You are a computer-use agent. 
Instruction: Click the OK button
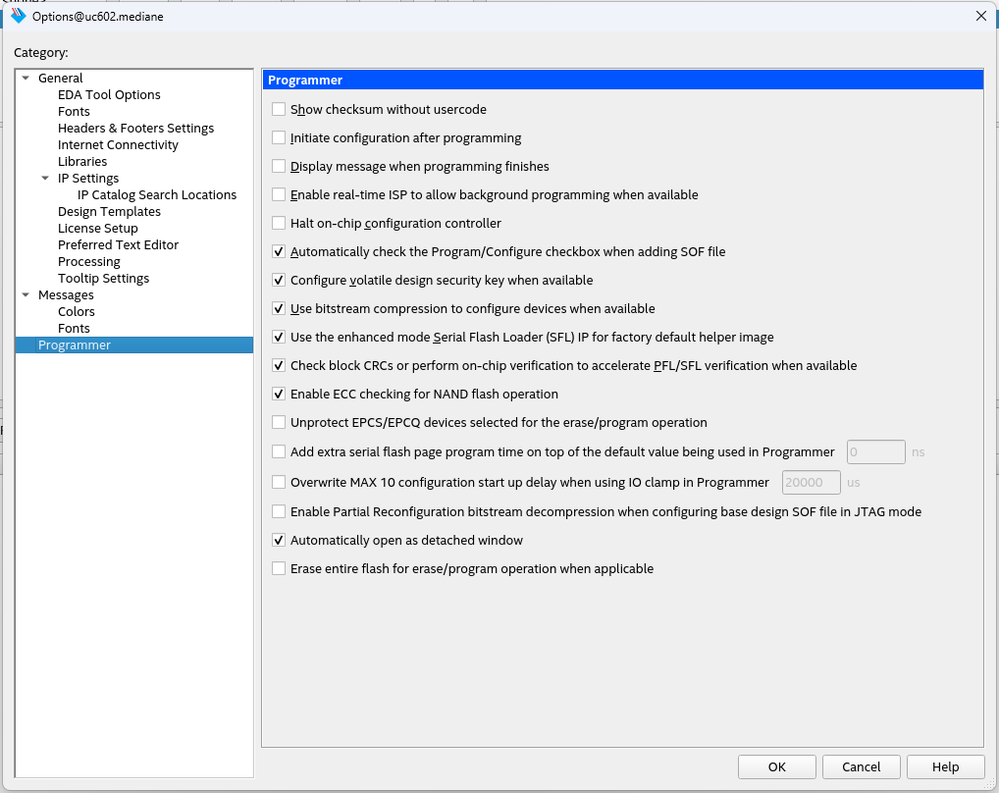(777, 767)
